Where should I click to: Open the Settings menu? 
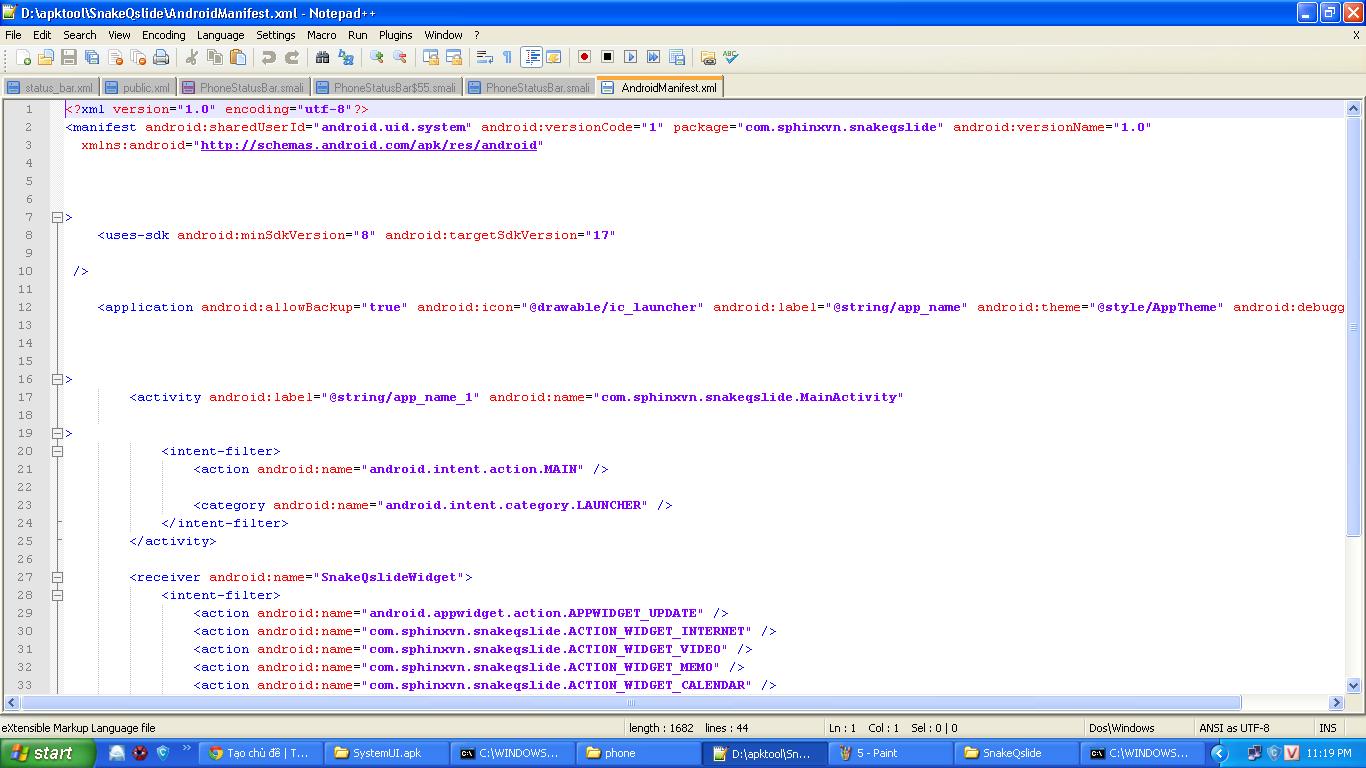275,35
